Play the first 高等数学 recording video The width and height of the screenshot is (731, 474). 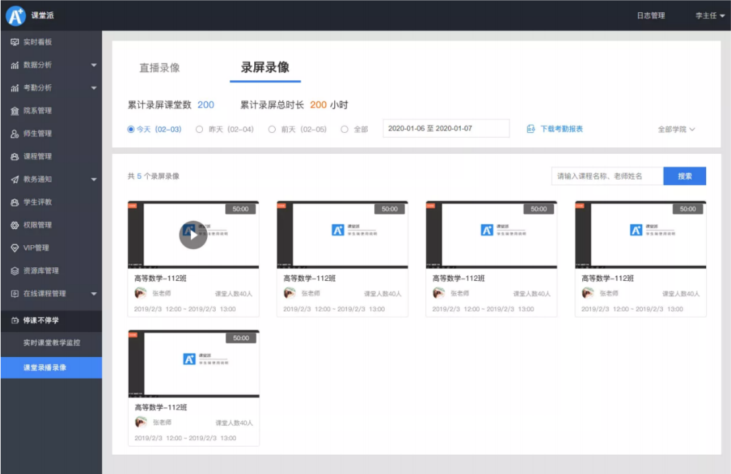pyautogui.click(x=193, y=235)
